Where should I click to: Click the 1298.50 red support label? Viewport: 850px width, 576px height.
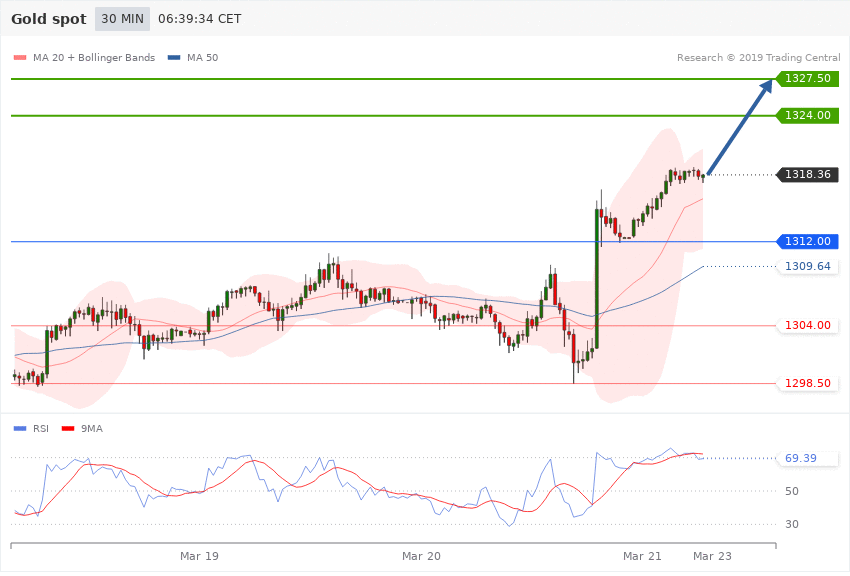click(807, 383)
